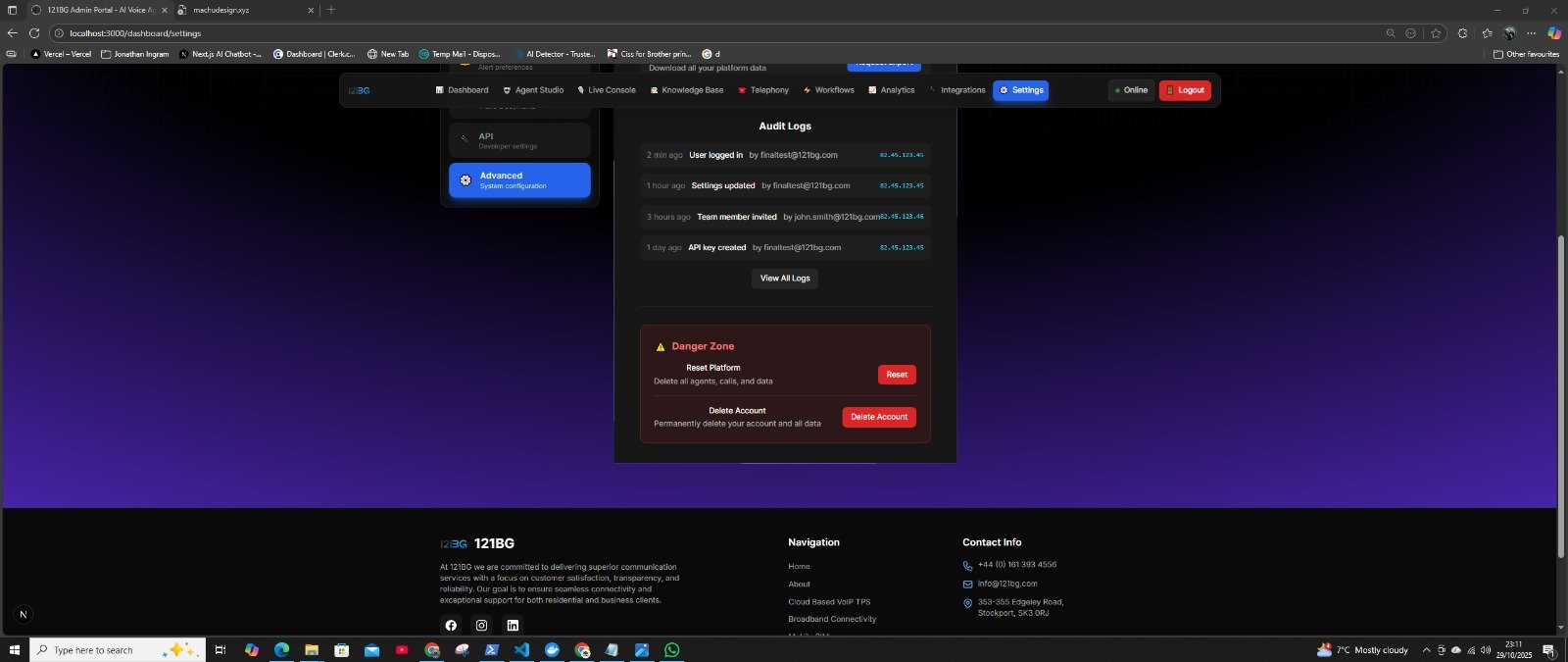
Task: Open the footer Instagram icon
Action: point(481,625)
